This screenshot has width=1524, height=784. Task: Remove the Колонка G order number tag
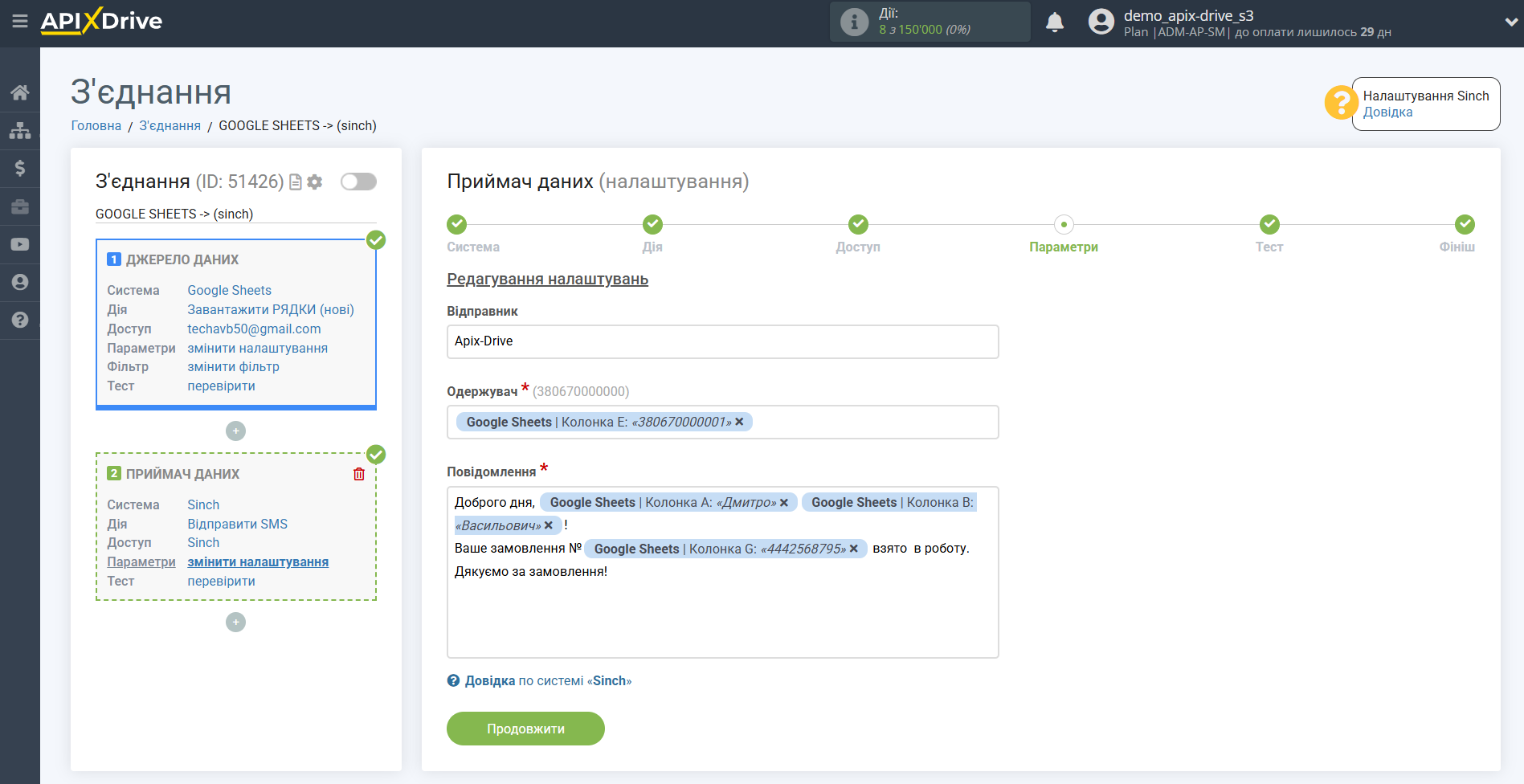pos(854,549)
